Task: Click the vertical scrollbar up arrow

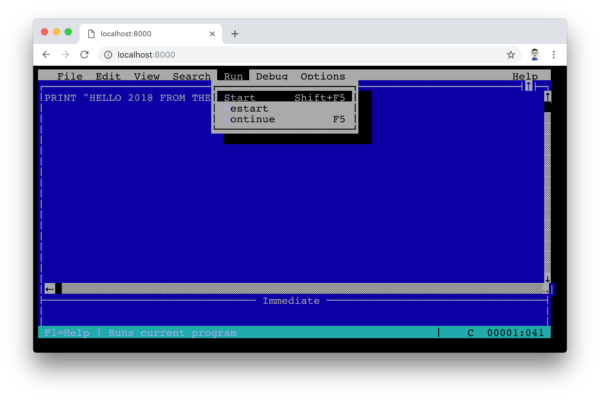Action: coord(548,97)
